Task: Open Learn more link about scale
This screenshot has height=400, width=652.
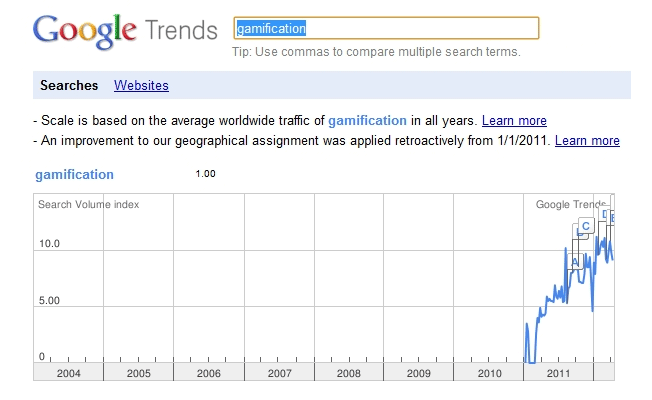Action: (514, 121)
